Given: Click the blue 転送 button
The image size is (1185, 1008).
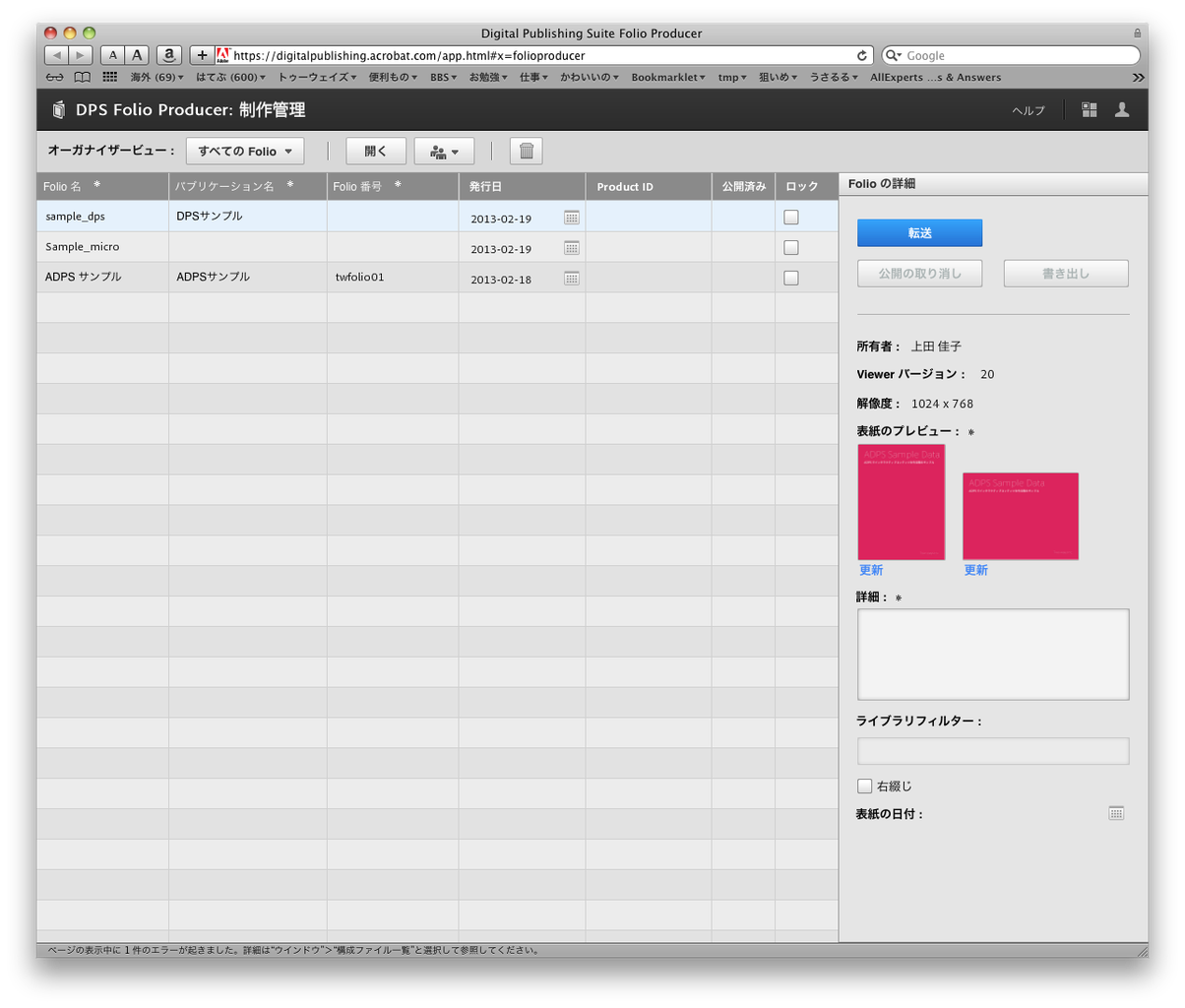Looking at the screenshot, I should pyautogui.click(x=919, y=233).
